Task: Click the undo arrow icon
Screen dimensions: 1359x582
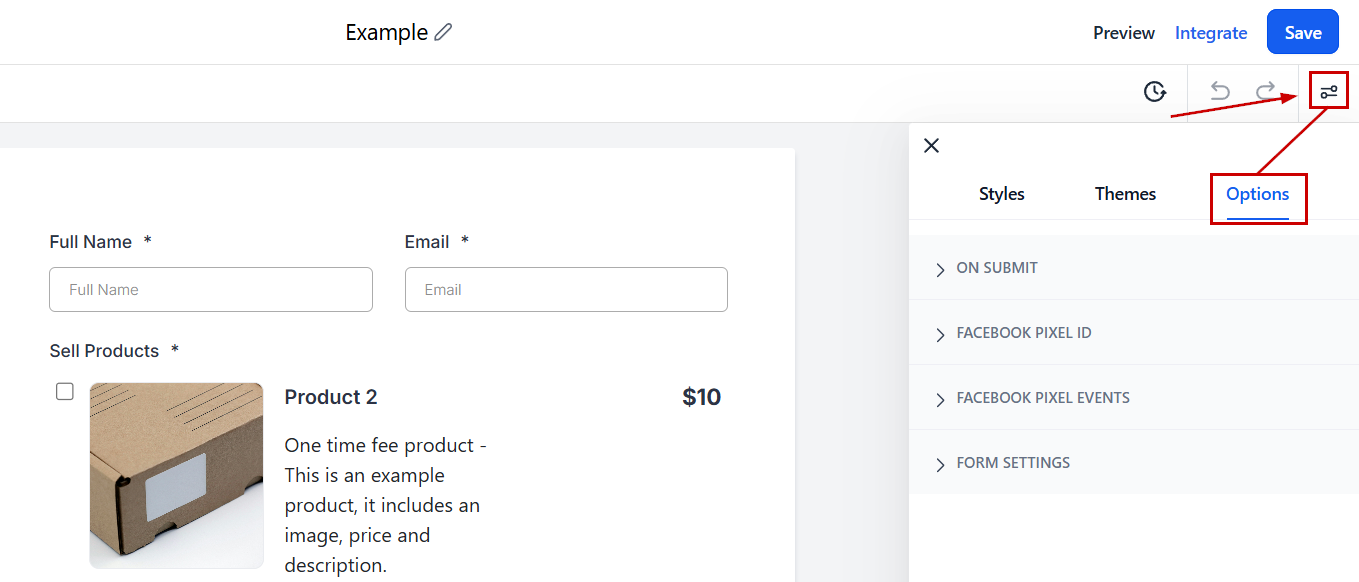Action: 1220,91
